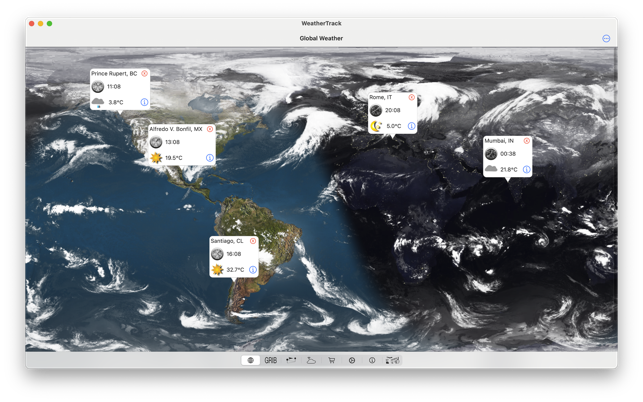Screen dimensions: 643x402
Task: Select the Rome, IT city label
Action: click(x=381, y=97)
